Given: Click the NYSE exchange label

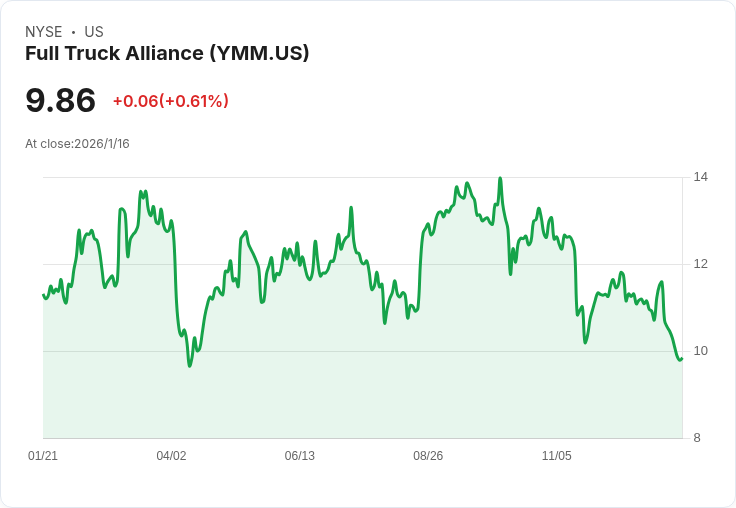Looking at the screenshot, I should tap(43, 32).
